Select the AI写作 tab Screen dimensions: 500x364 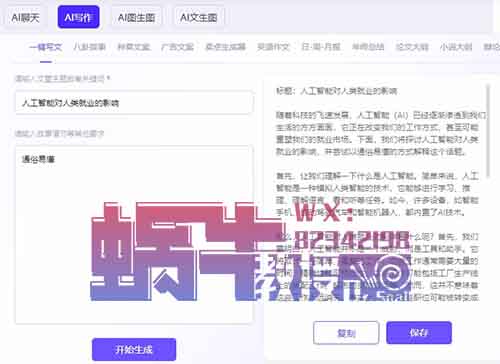[x=78, y=17]
